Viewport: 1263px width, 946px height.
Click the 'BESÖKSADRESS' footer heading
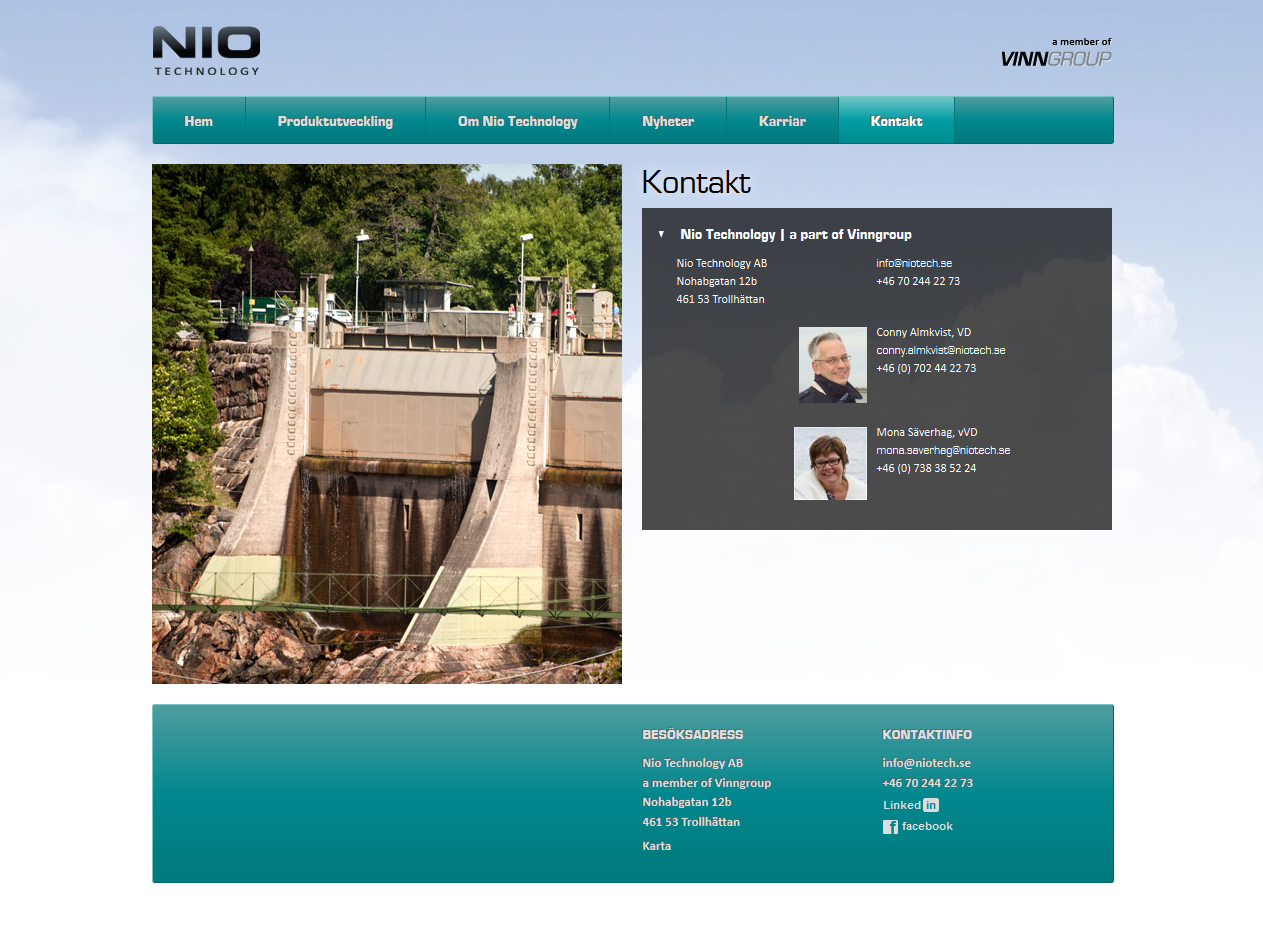693,735
